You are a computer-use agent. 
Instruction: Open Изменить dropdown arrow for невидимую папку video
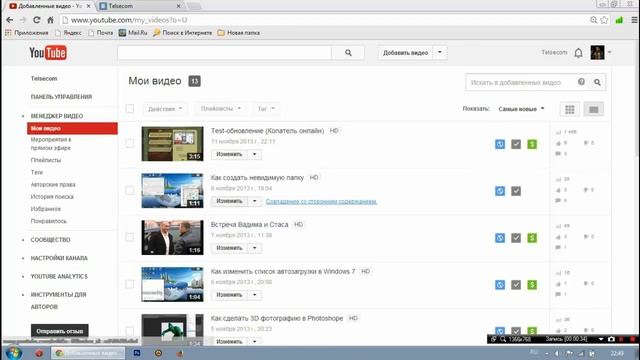click(x=254, y=201)
